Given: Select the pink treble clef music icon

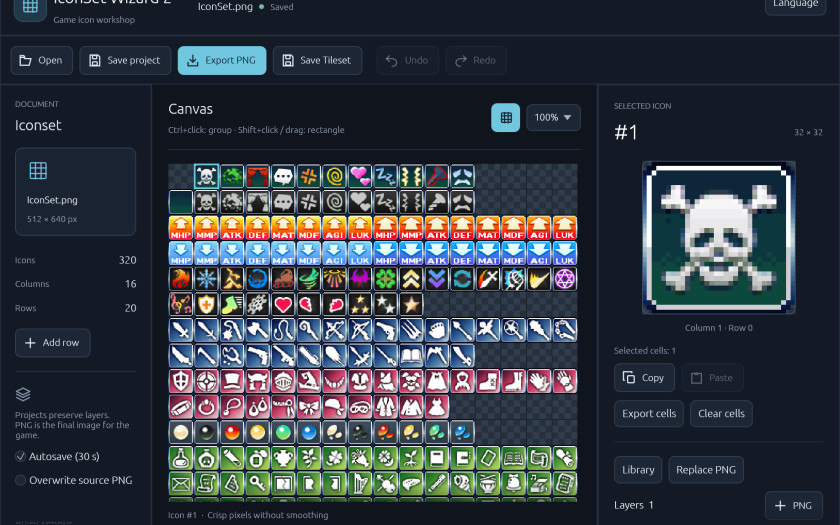Looking at the screenshot, I should (x=181, y=305).
